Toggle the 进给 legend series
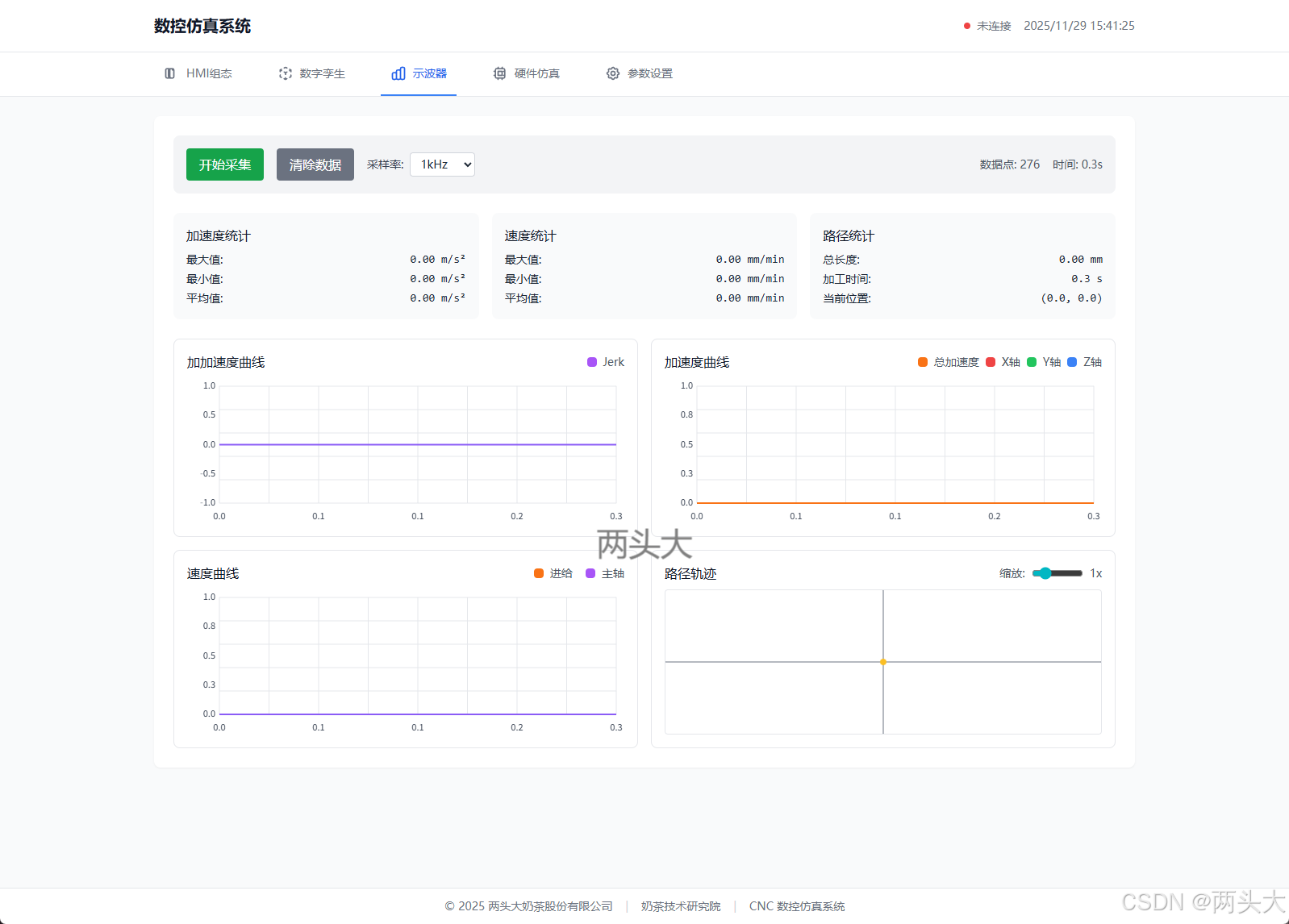This screenshot has width=1289, height=924. pyautogui.click(x=553, y=573)
